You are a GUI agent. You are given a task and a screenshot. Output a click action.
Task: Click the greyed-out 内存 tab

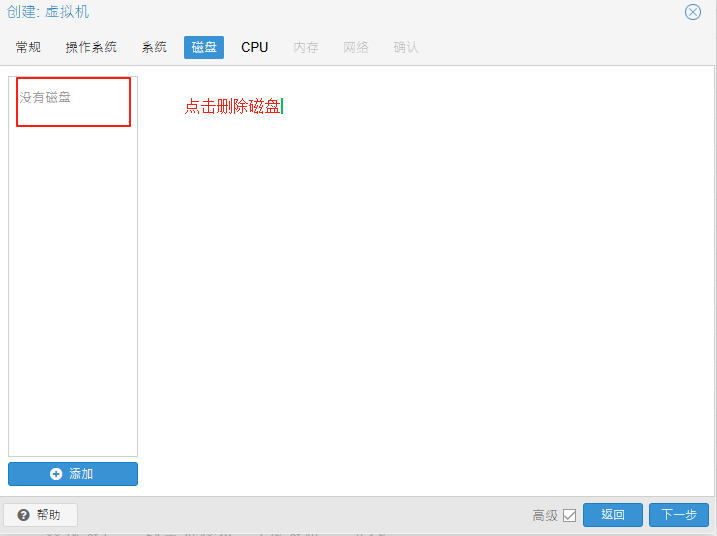click(x=306, y=47)
